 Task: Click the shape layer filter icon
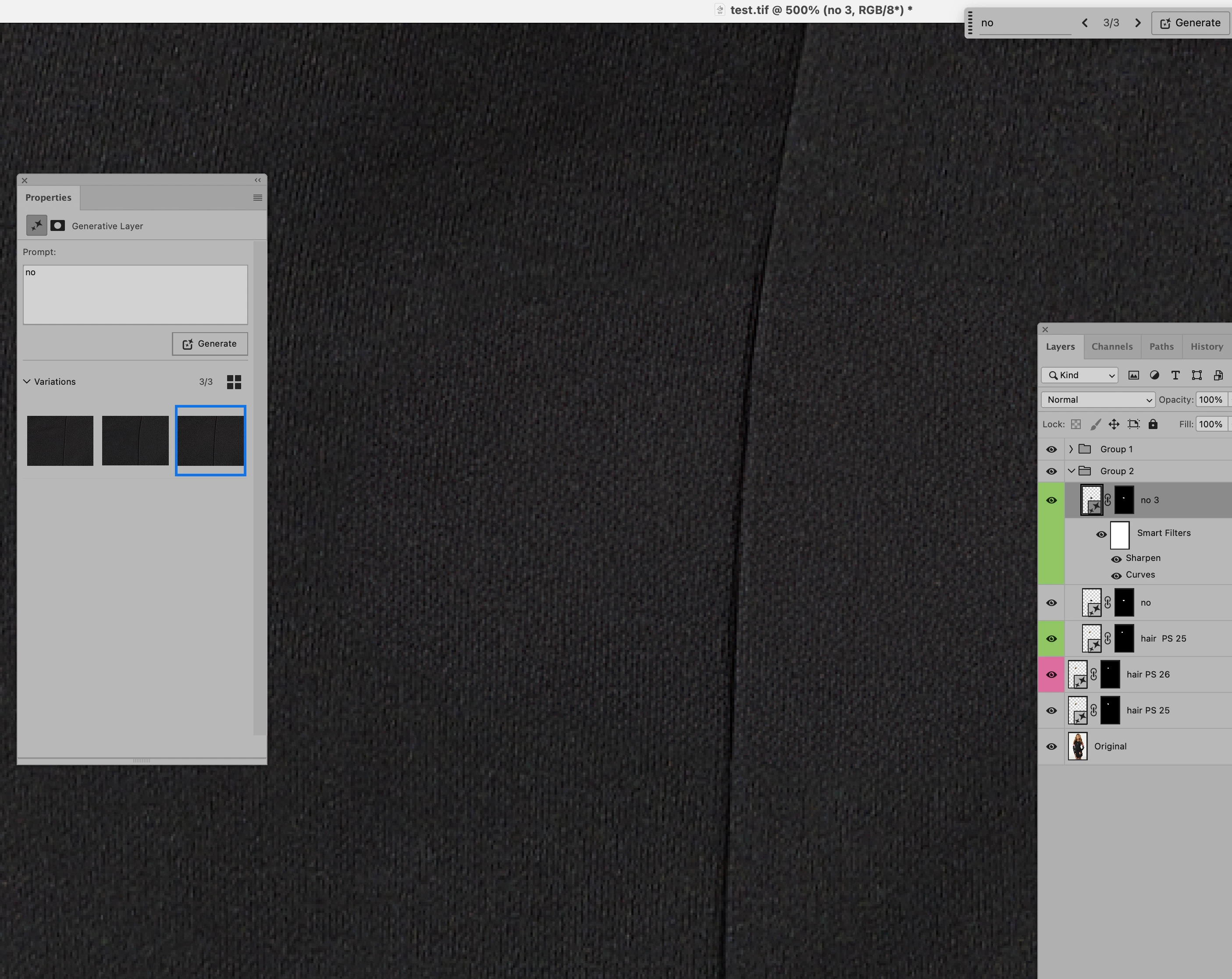(1196, 375)
